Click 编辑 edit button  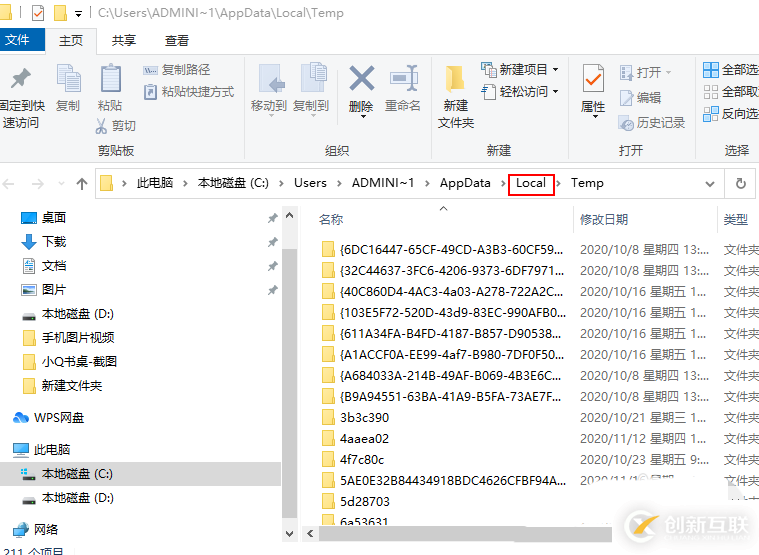point(640,98)
